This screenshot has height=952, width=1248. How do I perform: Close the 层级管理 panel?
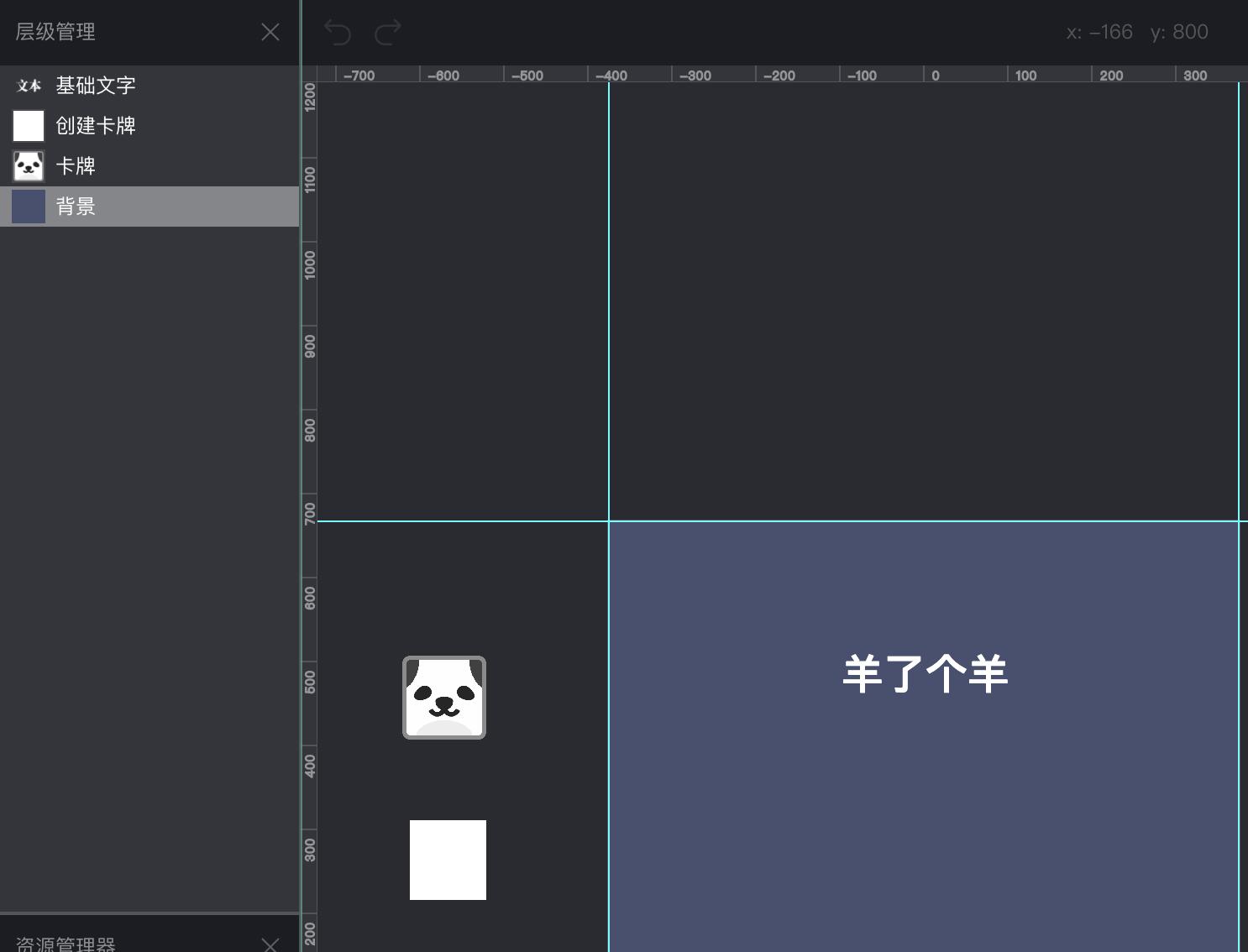tap(270, 32)
